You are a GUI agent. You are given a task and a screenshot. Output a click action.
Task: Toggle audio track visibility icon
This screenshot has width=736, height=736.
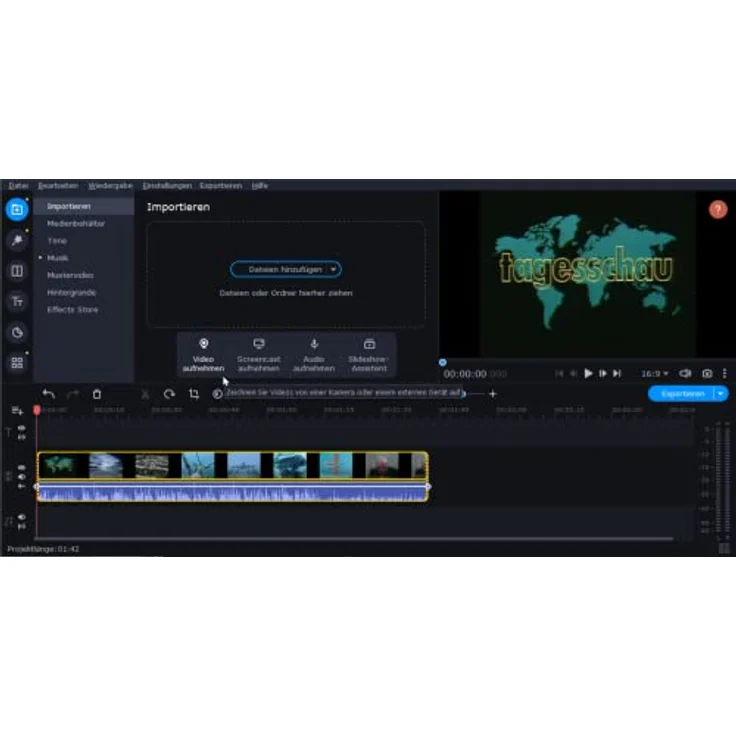(22, 517)
